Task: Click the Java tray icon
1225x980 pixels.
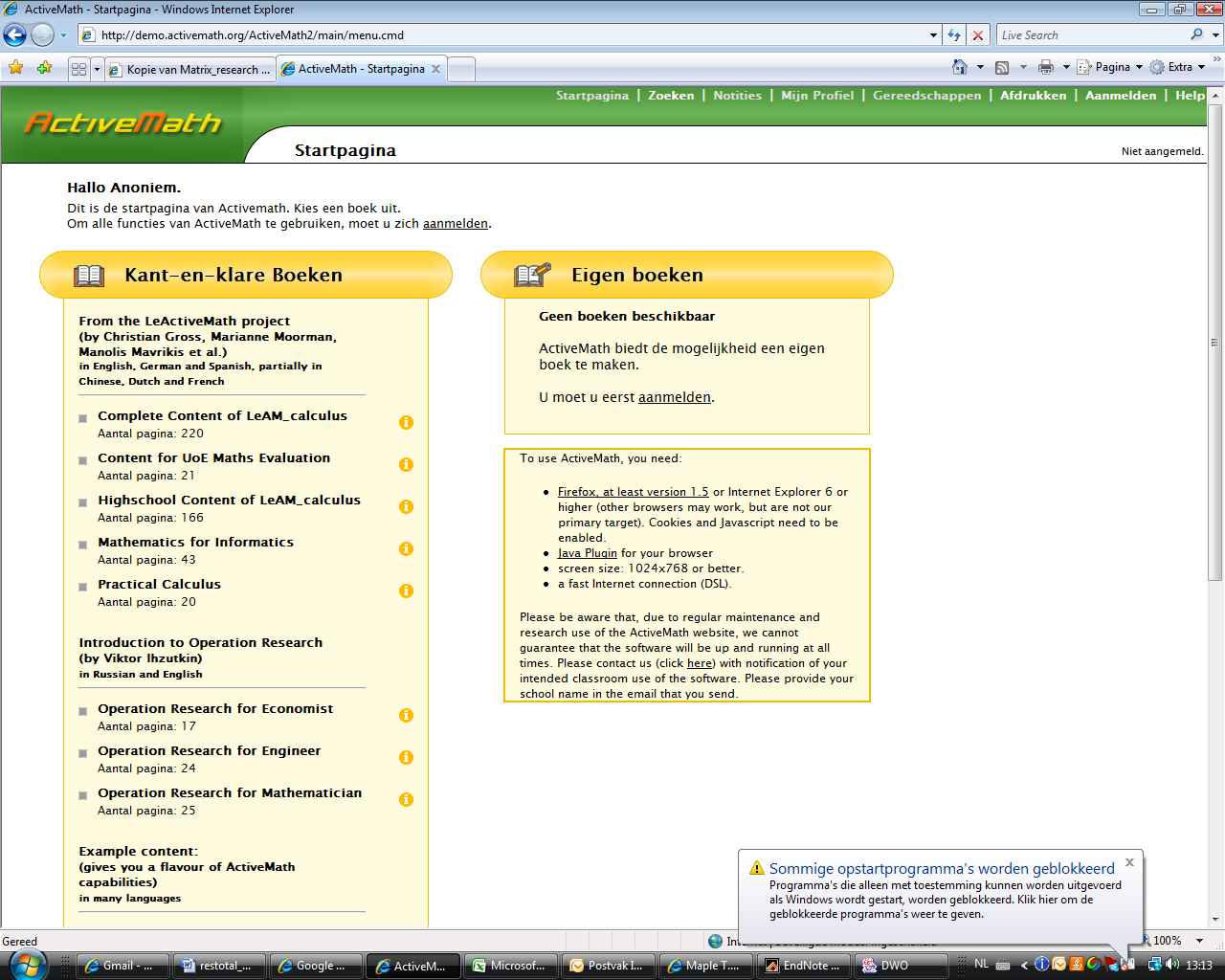Action: (x=1076, y=965)
